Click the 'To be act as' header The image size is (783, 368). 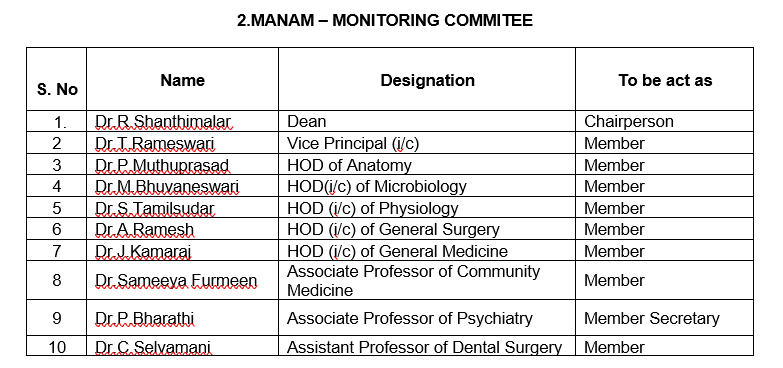[665, 80]
